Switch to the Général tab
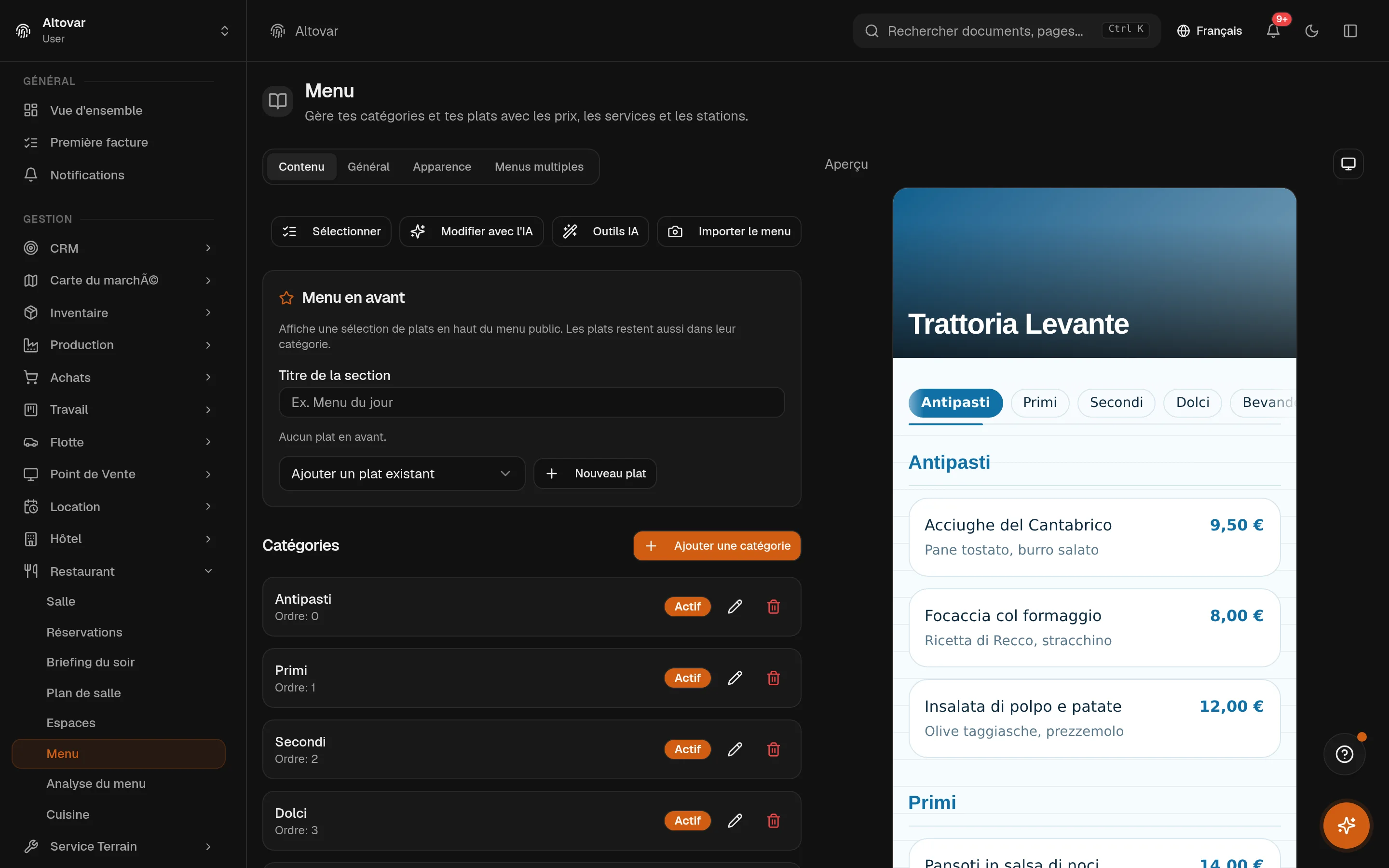1389x868 pixels. pos(368,166)
